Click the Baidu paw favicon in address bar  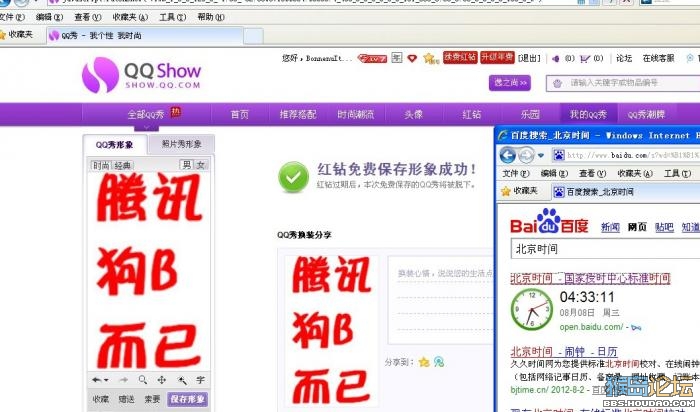point(558,155)
